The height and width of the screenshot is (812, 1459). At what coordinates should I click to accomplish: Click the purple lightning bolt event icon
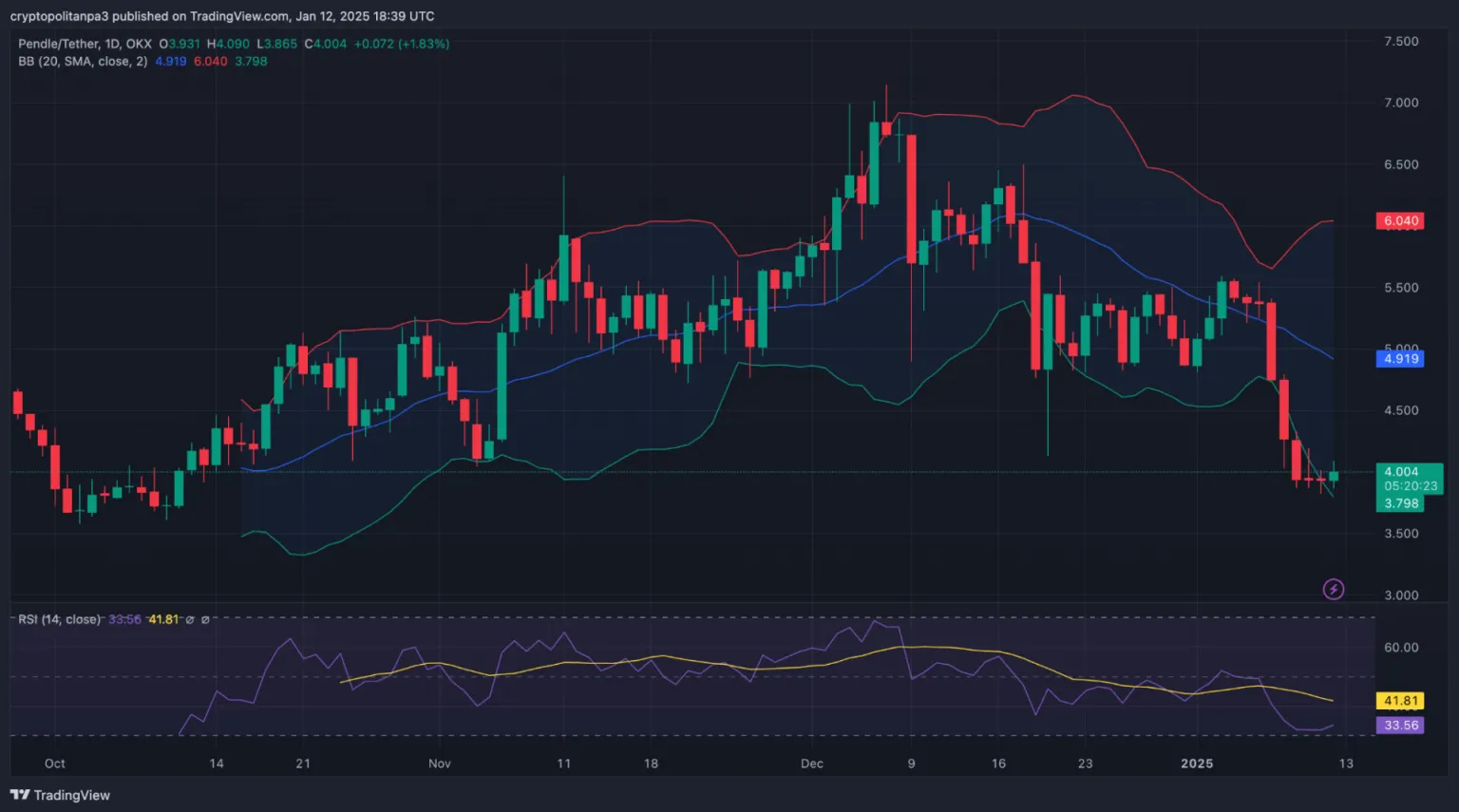tap(1334, 590)
